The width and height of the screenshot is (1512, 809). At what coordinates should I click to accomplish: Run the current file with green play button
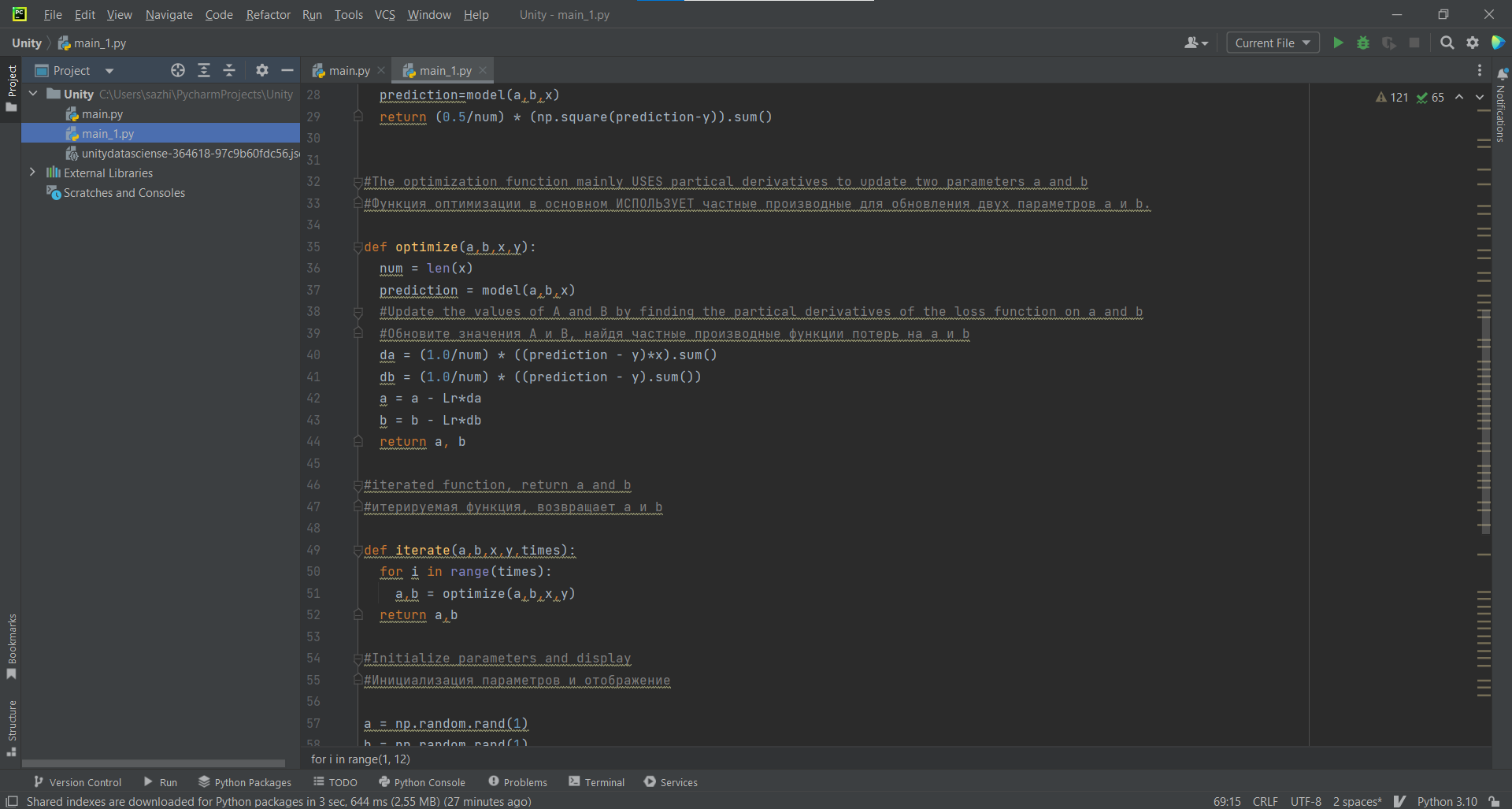point(1338,43)
